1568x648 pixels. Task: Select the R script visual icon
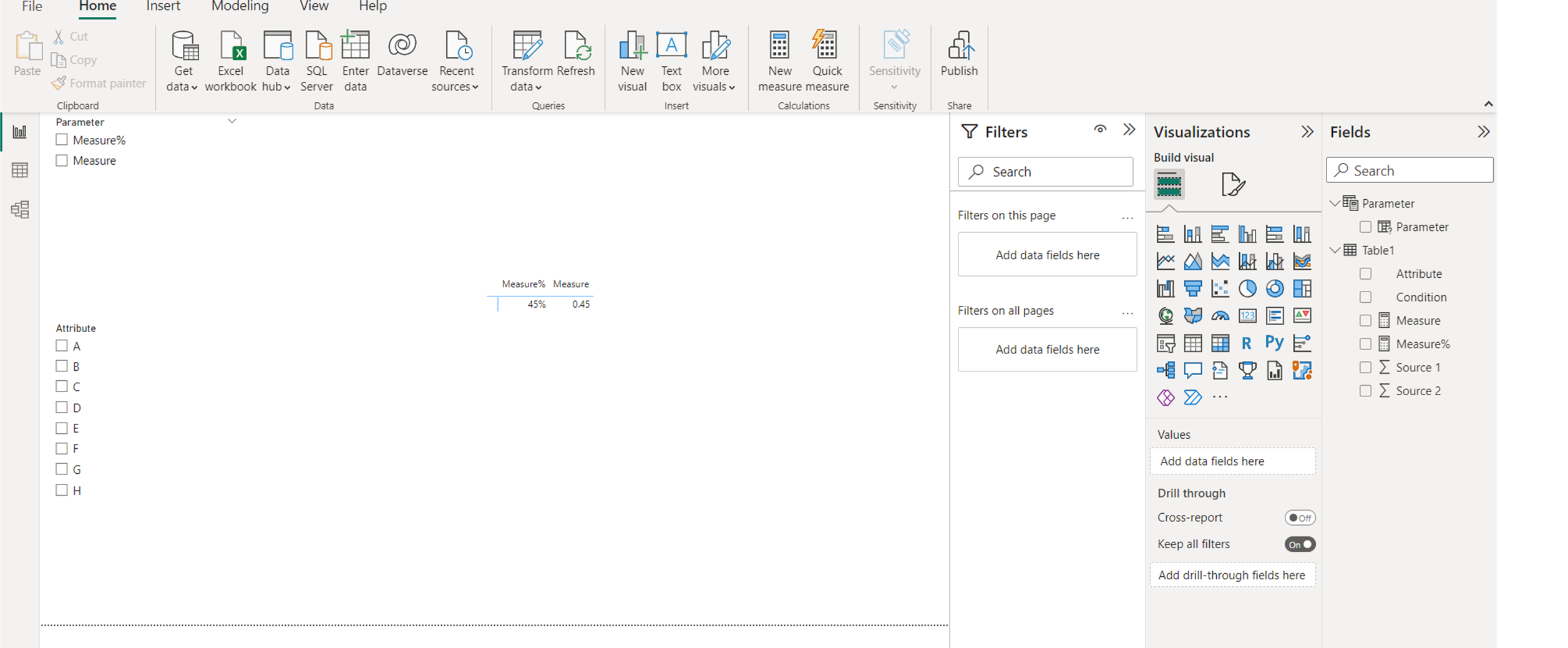click(1247, 342)
